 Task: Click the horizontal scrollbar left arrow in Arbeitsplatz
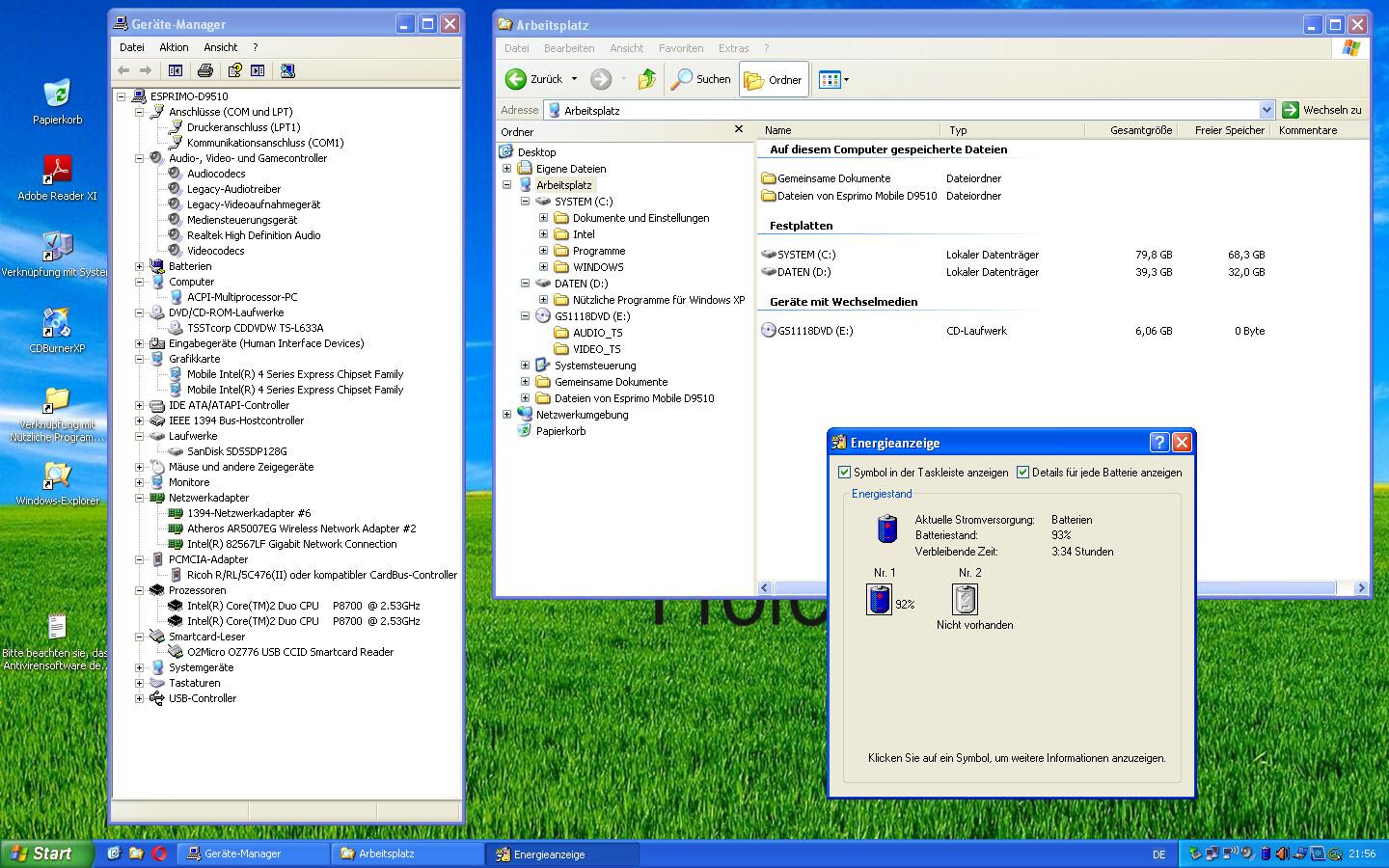(x=765, y=587)
